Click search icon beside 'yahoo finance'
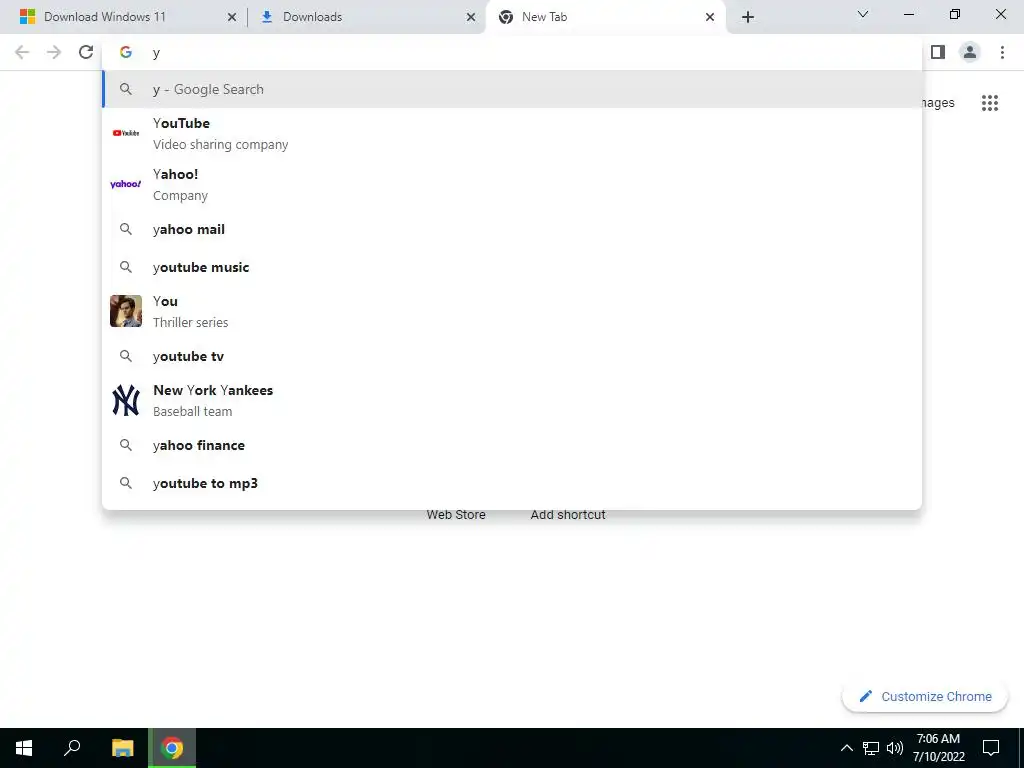The image size is (1024, 768). pyautogui.click(x=126, y=445)
